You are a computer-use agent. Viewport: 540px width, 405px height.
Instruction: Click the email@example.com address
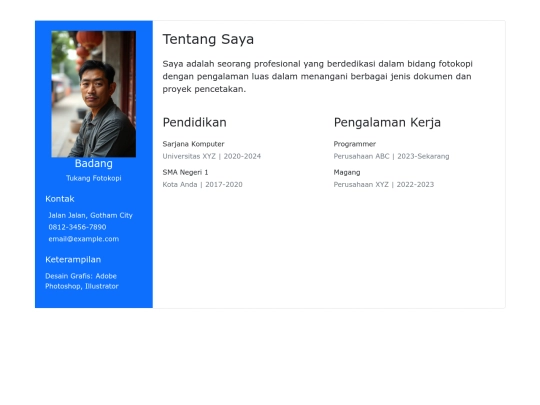pos(84,239)
